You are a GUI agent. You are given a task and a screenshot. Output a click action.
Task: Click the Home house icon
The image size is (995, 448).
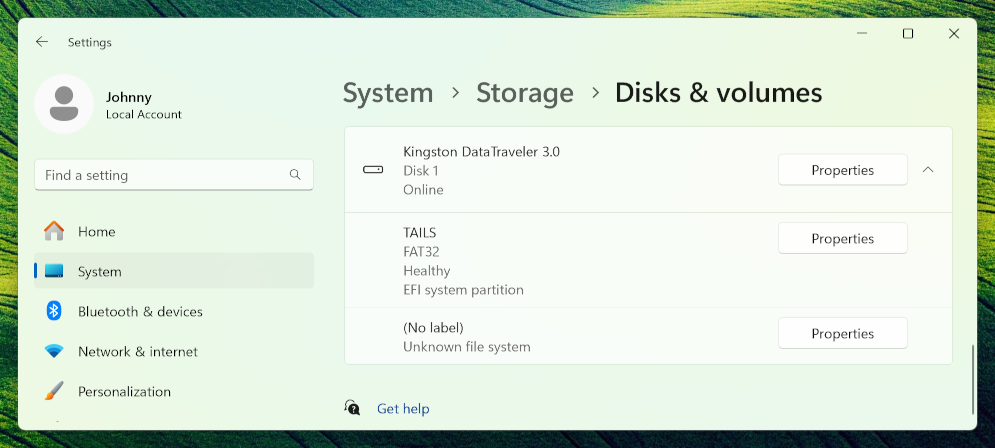coord(54,231)
